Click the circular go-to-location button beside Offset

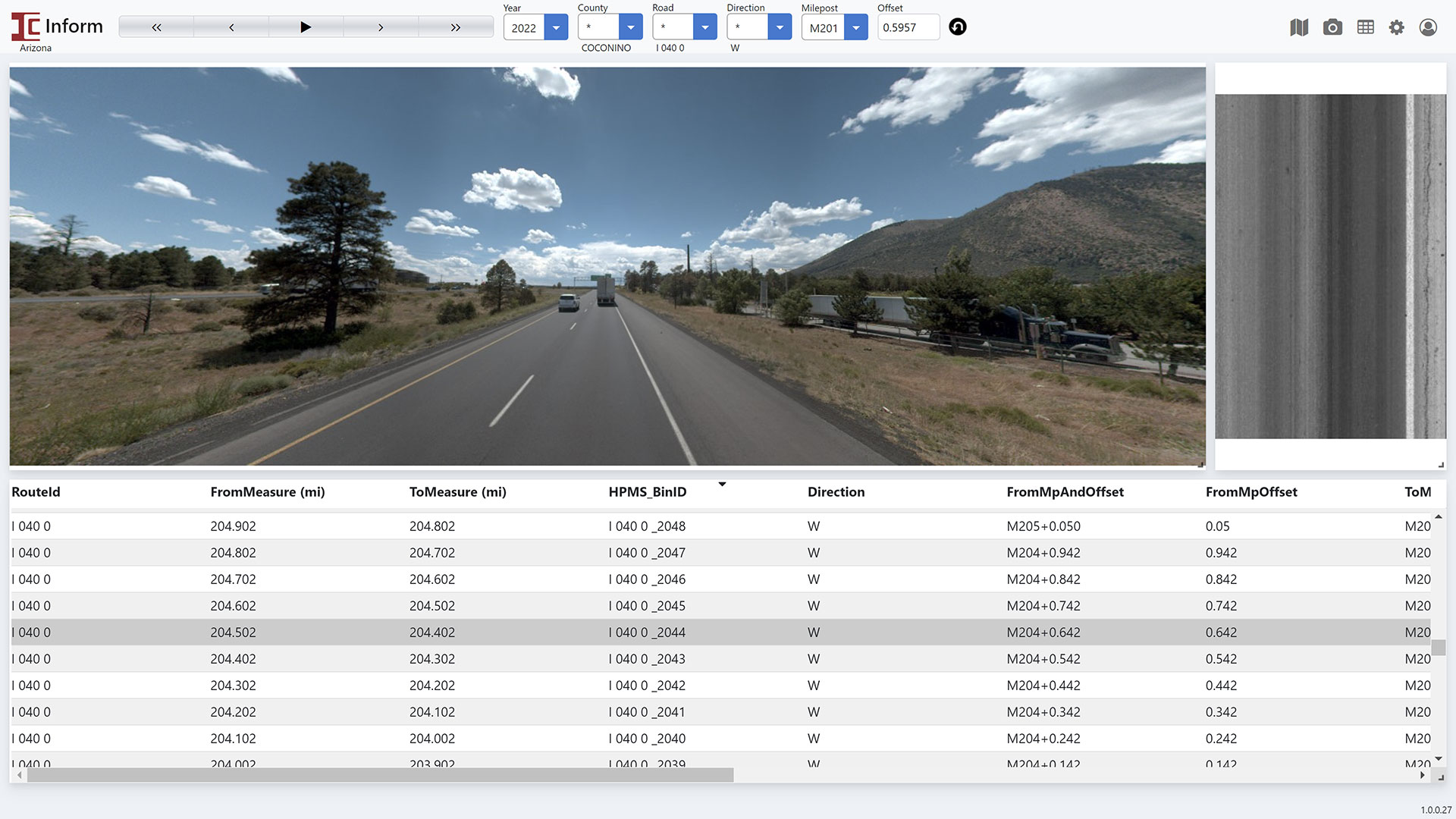pos(958,27)
